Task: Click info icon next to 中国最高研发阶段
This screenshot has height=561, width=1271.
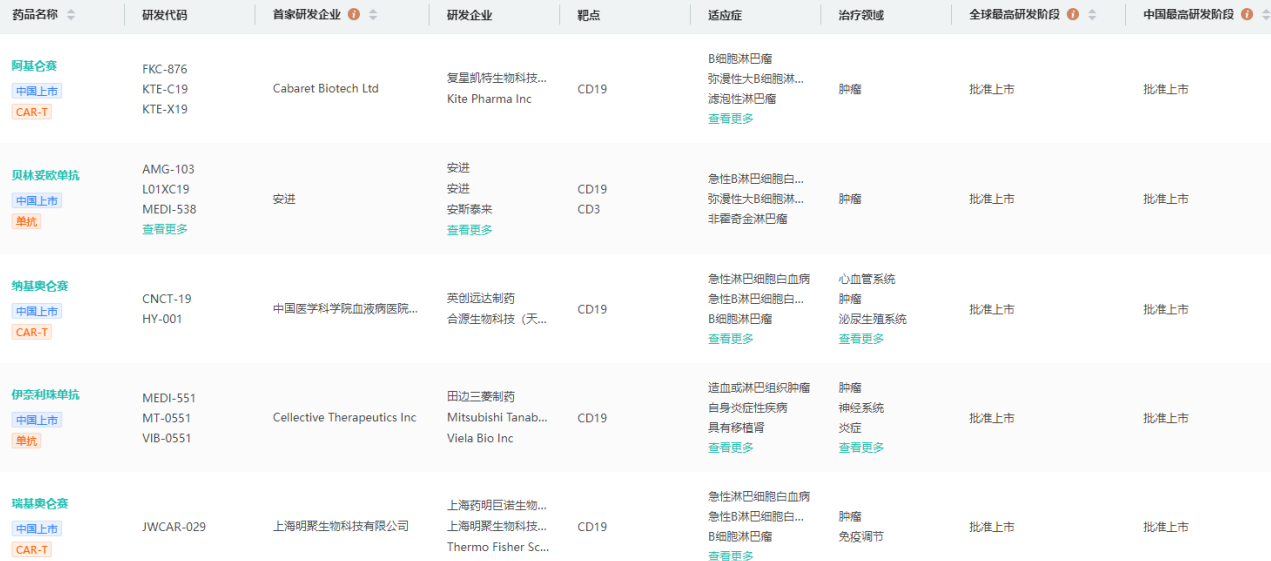Action: [x=1247, y=15]
